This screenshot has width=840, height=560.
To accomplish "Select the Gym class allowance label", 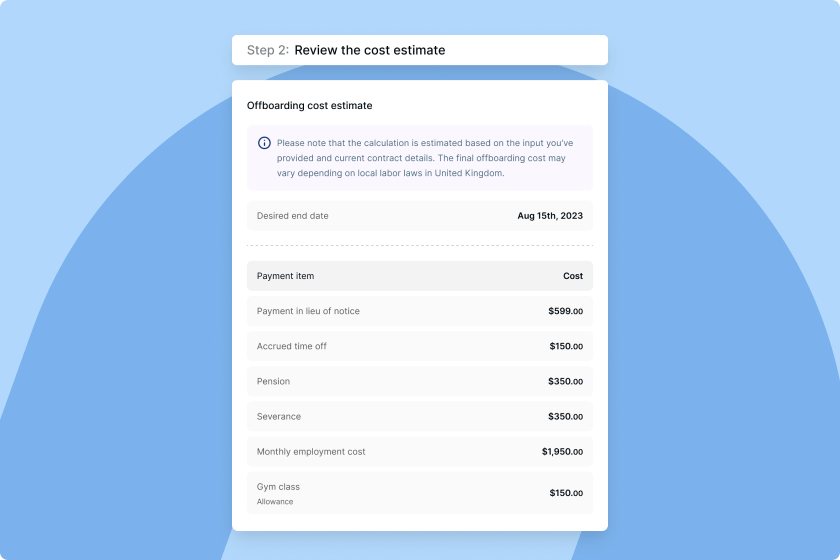I will (x=278, y=493).
